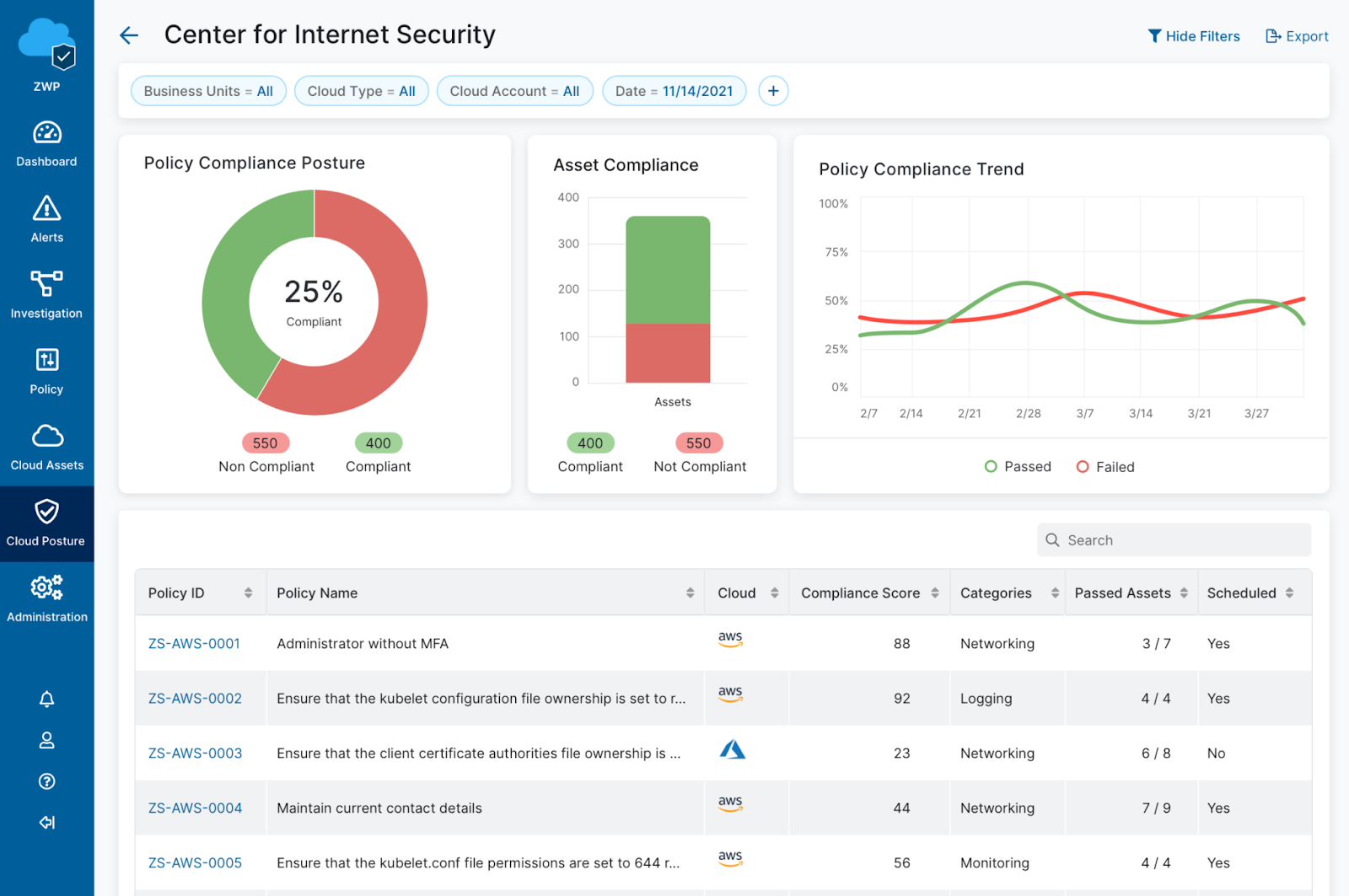This screenshot has height=896, width=1349.
Task: Select the Policy menu item
Action: [46, 371]
